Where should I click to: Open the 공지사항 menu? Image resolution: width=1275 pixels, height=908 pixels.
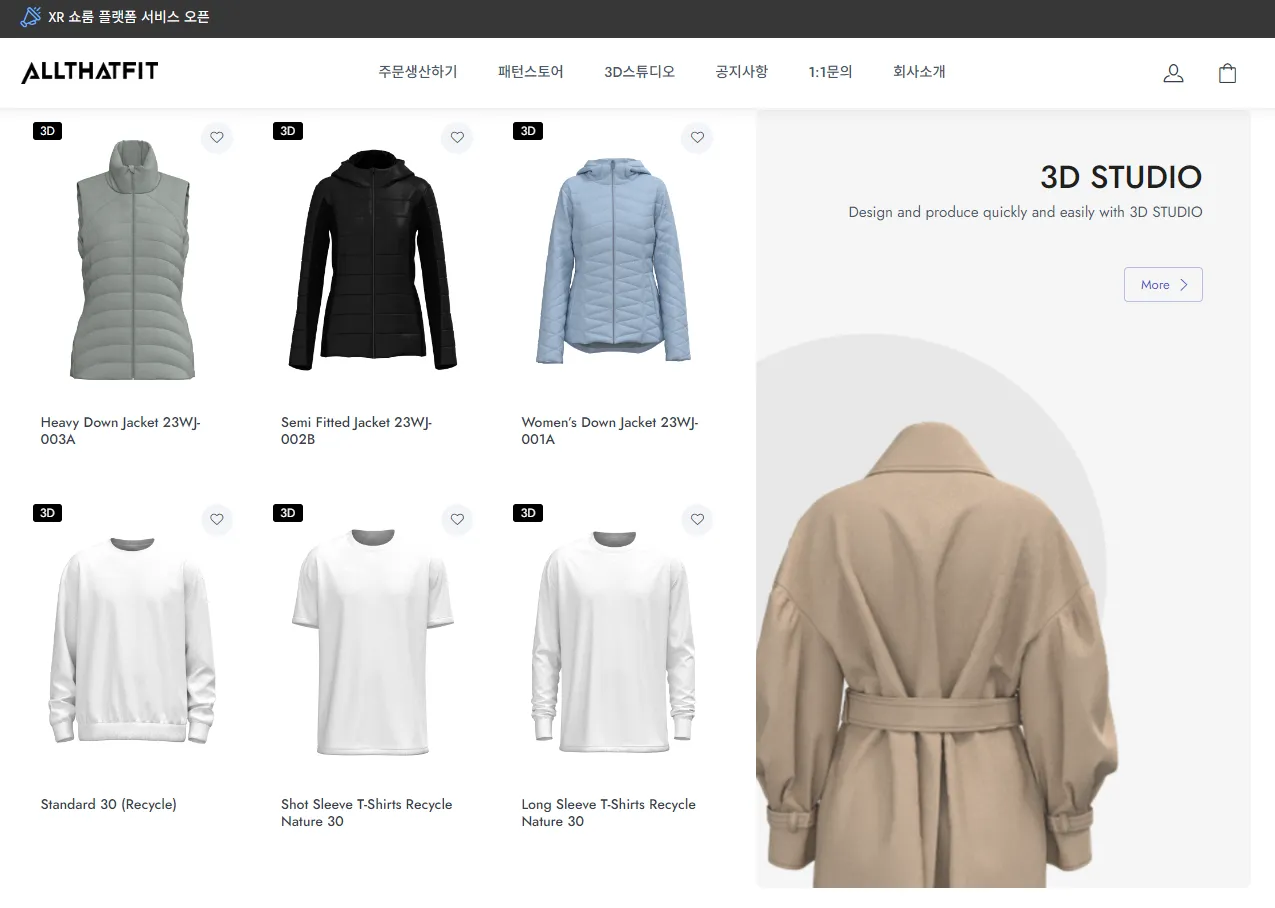point(742,72)
